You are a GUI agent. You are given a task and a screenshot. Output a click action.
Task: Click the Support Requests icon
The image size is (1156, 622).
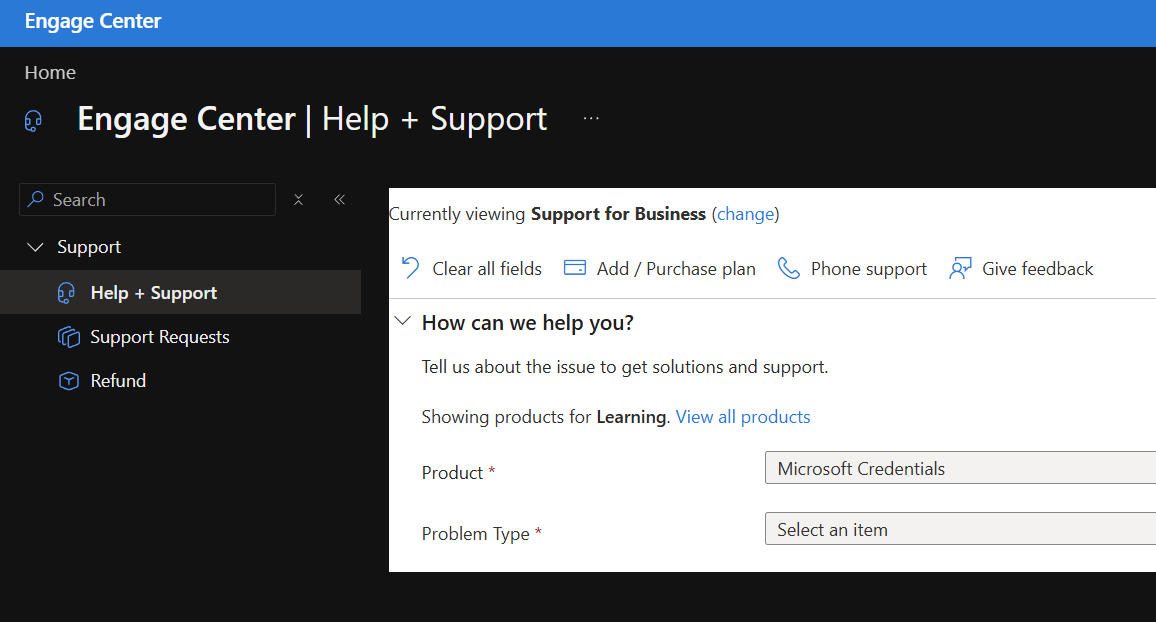click(x=69, y=337)
